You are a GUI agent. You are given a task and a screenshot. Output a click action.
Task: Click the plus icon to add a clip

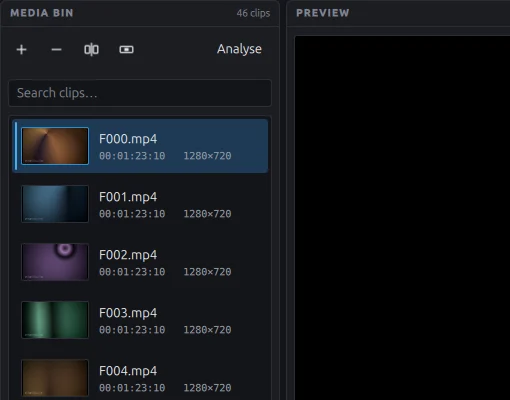click(22, 50)
